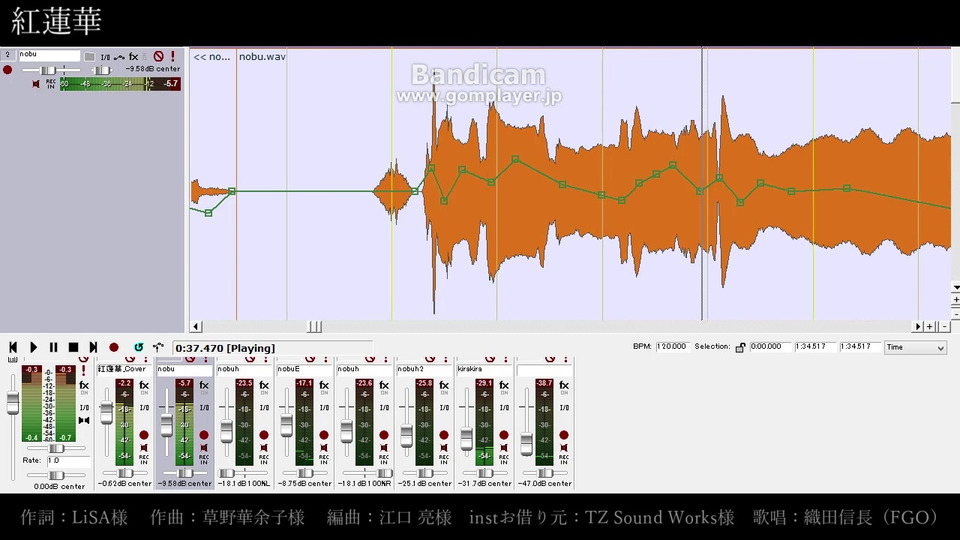Open the folder icon on nobu track panel
This screenshot has height=540, width=960.
pos(89,56)
